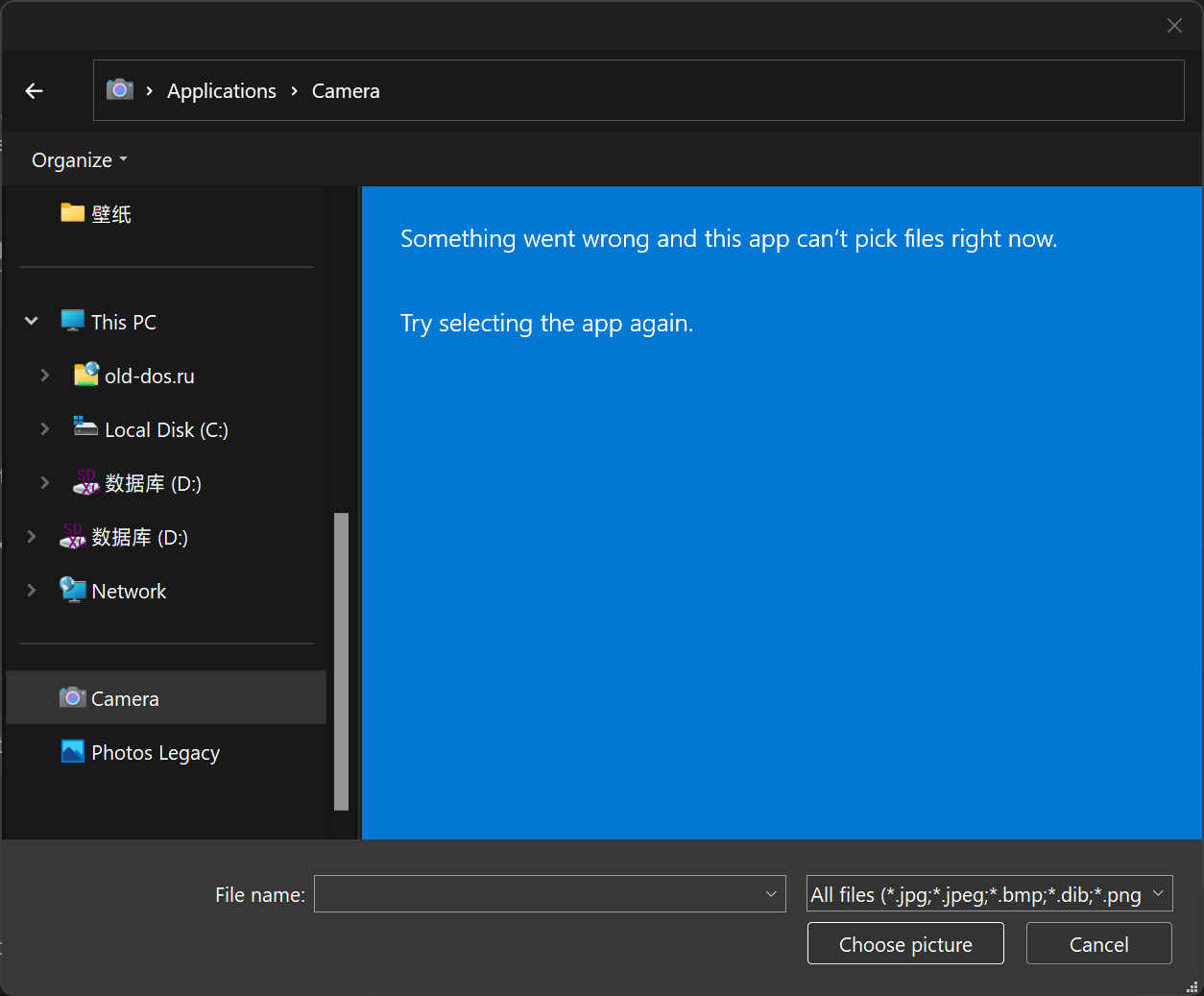Screen dimensions: 1204x996
Task: Click the navigation pane vertical scrollbar
Action: point(341,661)
